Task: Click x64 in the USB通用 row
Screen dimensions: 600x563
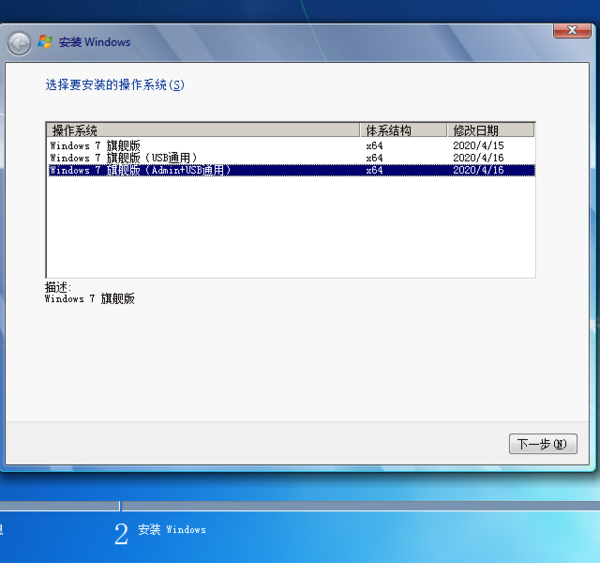Action: tap(375, 157)
